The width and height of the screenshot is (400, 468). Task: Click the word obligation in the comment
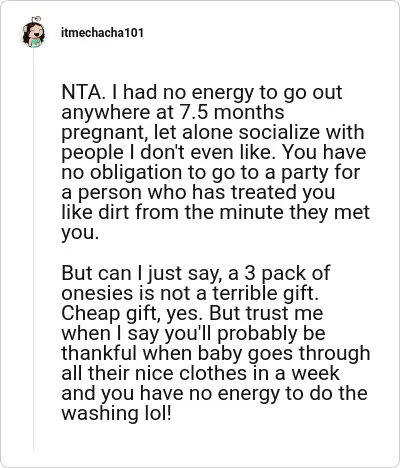(x=148, y=173)
